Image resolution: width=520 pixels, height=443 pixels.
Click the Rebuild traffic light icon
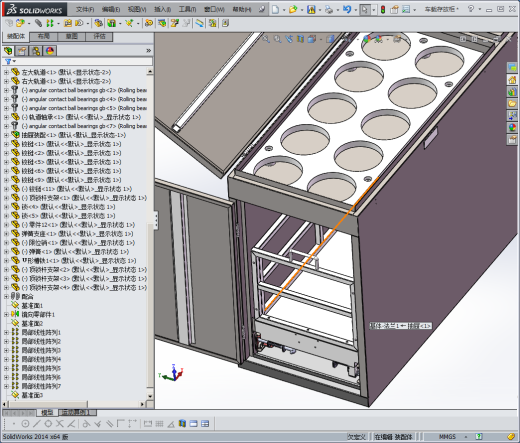(x=383, y=10)
